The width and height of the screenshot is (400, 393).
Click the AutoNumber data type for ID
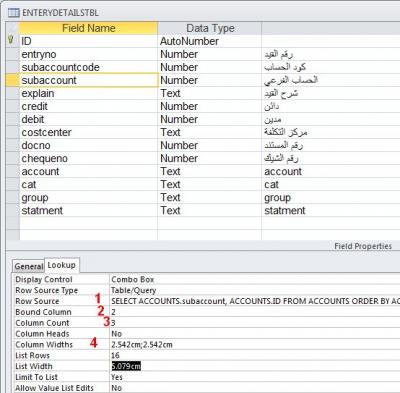pyautogui.click(x=210, y=41)
